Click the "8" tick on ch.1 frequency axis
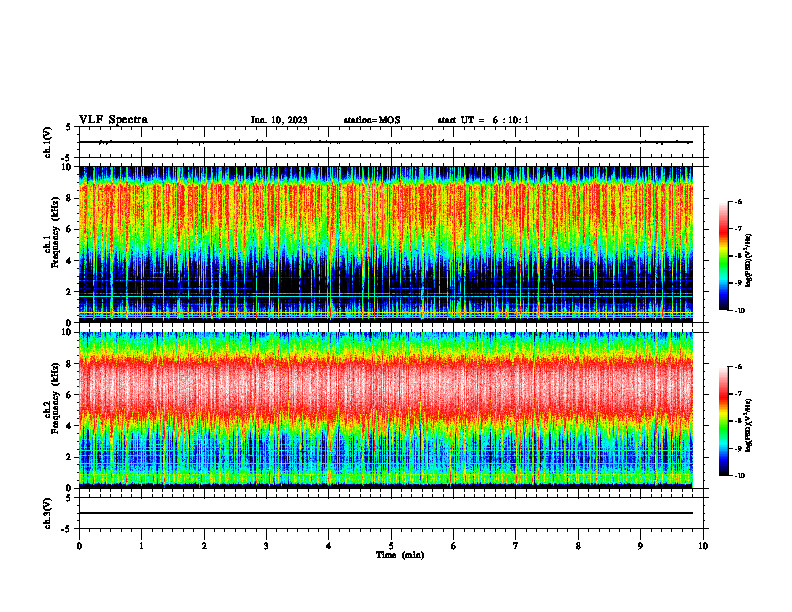The height and width of the screenshot is (612, 792). 70,198
